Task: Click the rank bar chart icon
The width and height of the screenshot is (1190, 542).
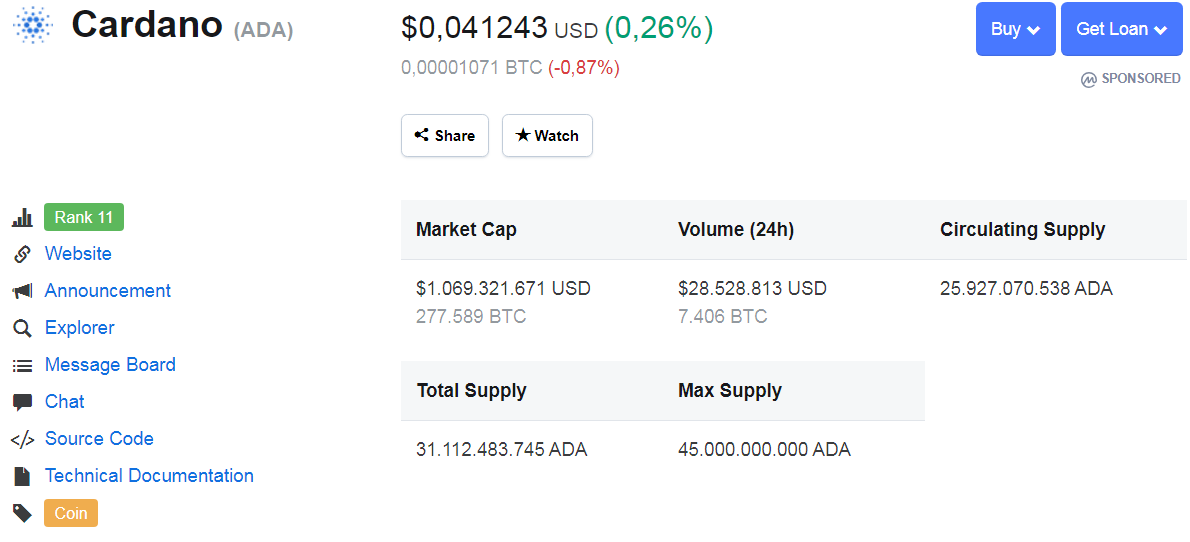Action: tap(22, 218)
